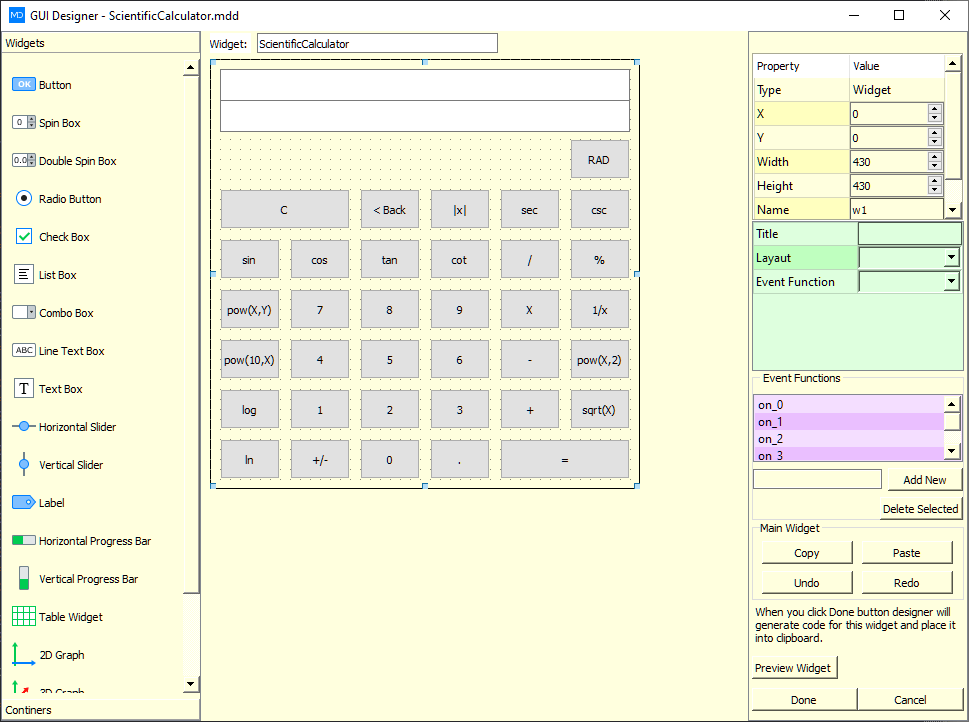969x722 pixels.
Task: Click the MD application icon in title bar
Action: 17,15
